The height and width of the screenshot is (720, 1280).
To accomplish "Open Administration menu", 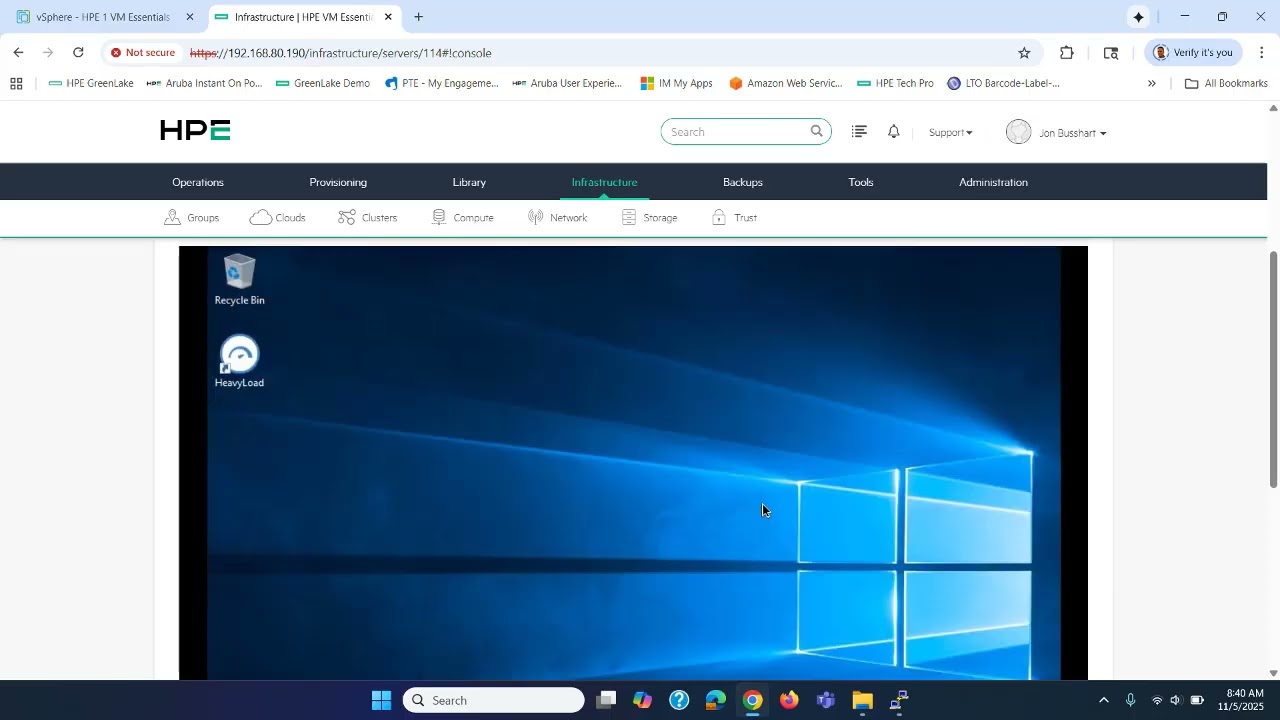I will point(993,182).
